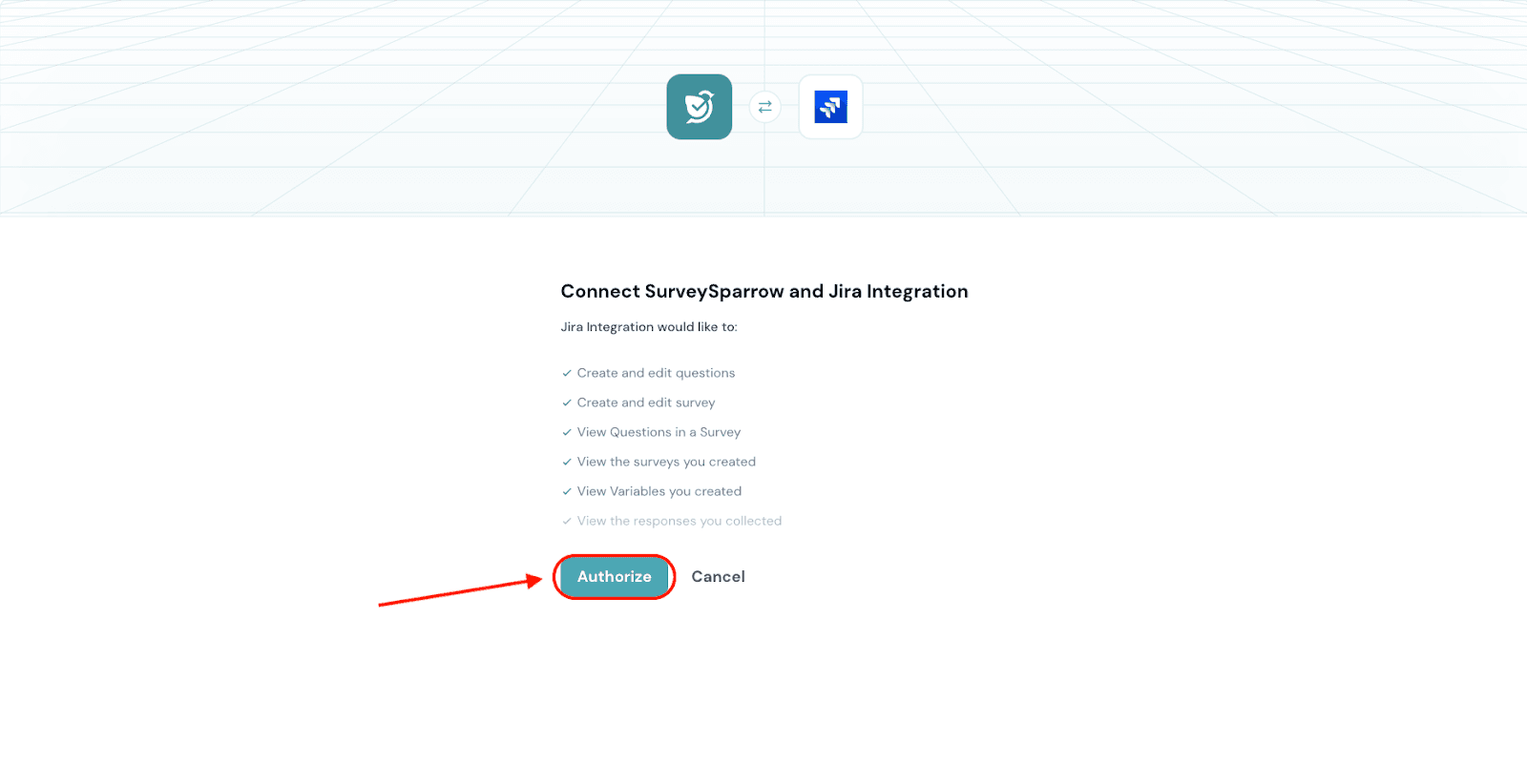Select the "View Questions in a Survey" permission
Image resolution: width=1527 pixels, height=784 pixels.
[659, 432]
